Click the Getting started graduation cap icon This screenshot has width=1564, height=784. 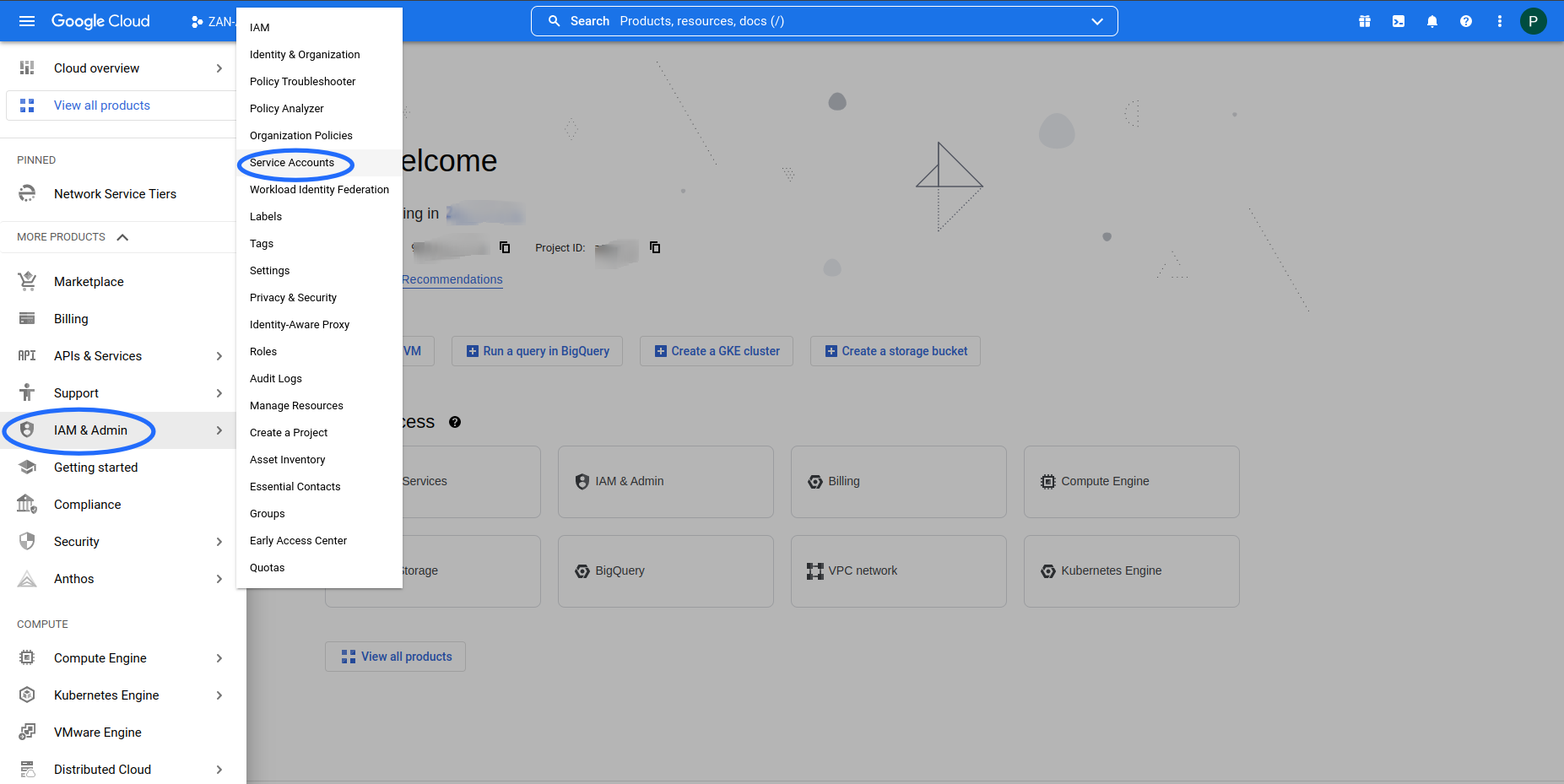tap(27, 467)
